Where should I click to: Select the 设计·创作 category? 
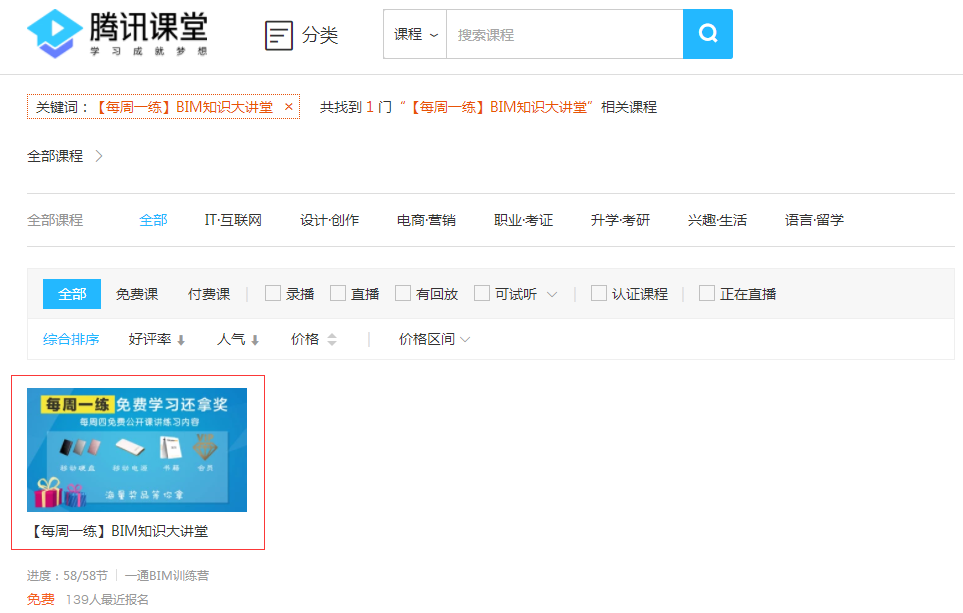click(329, 220)
